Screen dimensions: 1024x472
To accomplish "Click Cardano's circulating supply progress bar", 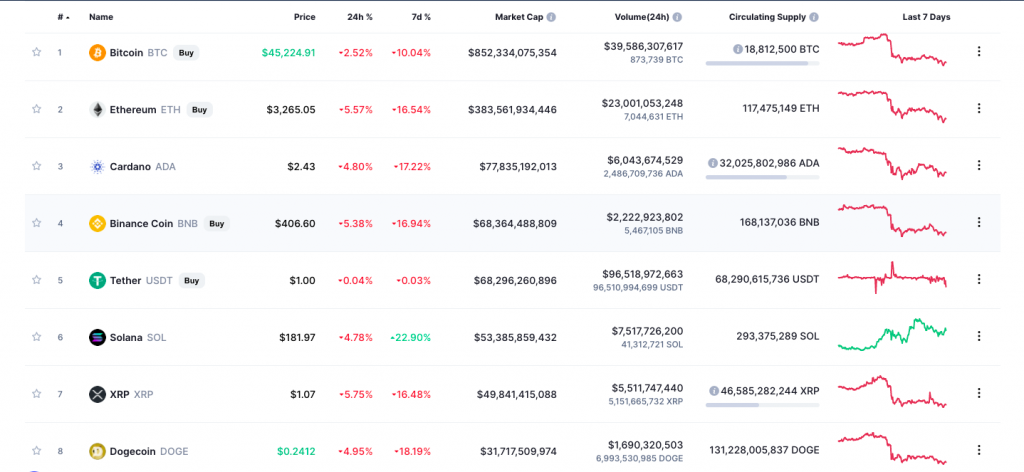I will (x=762, y=177).
